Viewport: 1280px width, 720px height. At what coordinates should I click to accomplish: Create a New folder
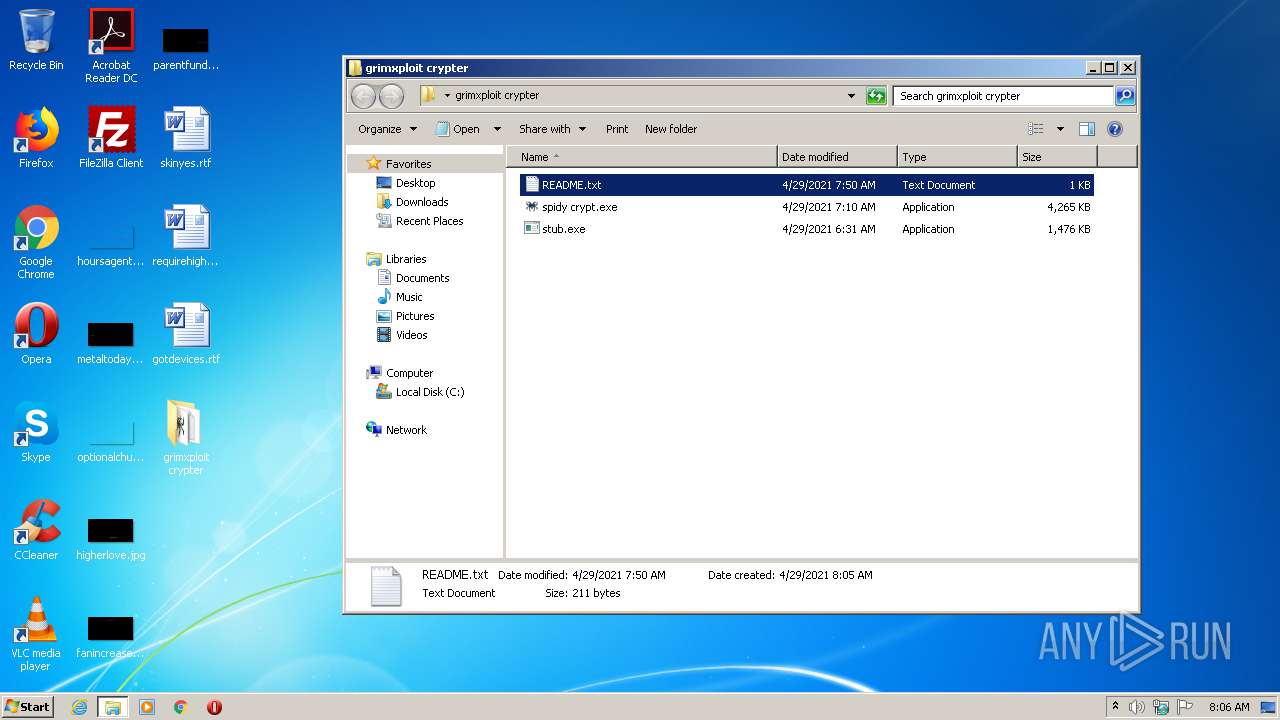671,129
